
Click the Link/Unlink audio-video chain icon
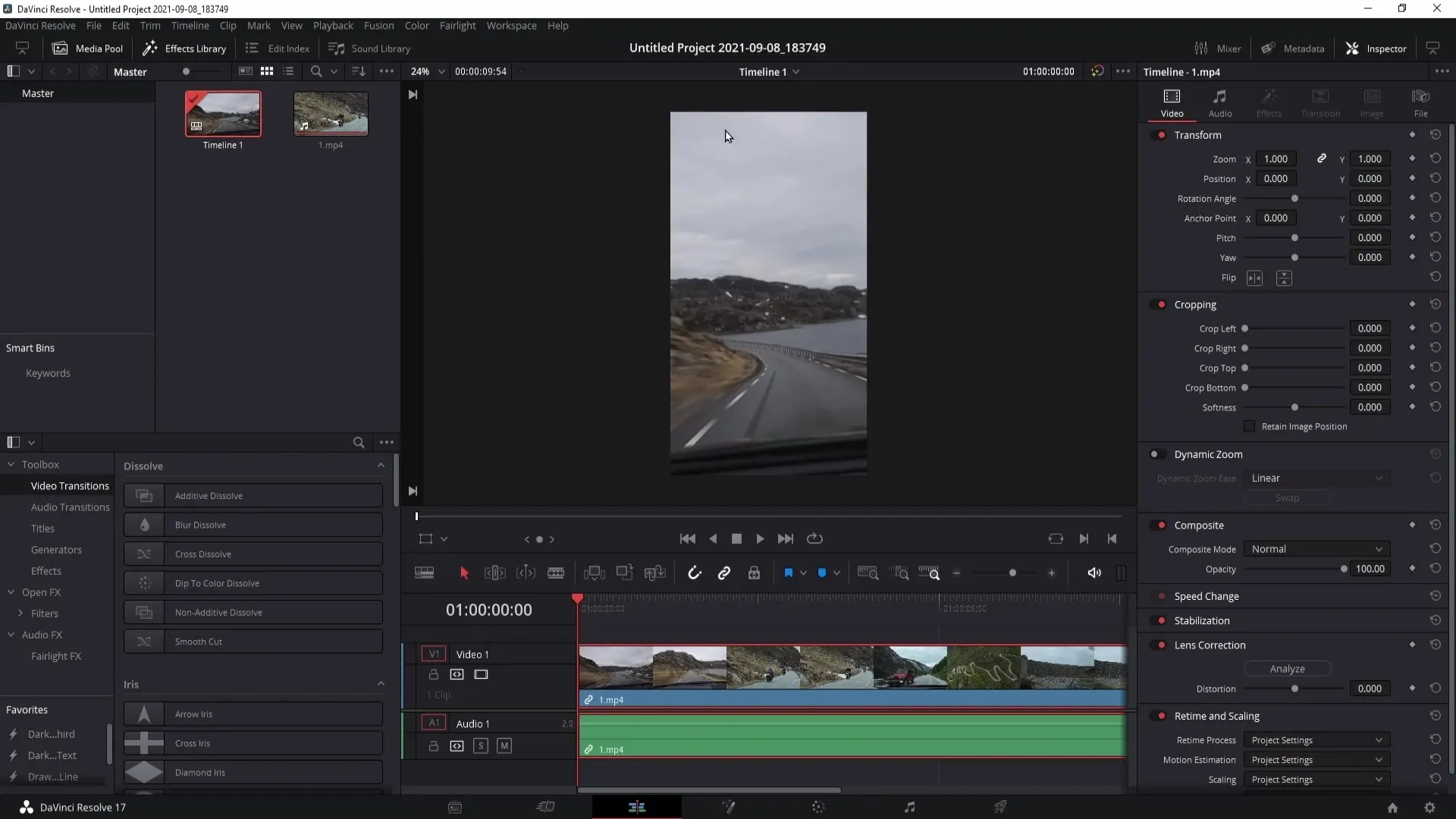click(725, 573)
